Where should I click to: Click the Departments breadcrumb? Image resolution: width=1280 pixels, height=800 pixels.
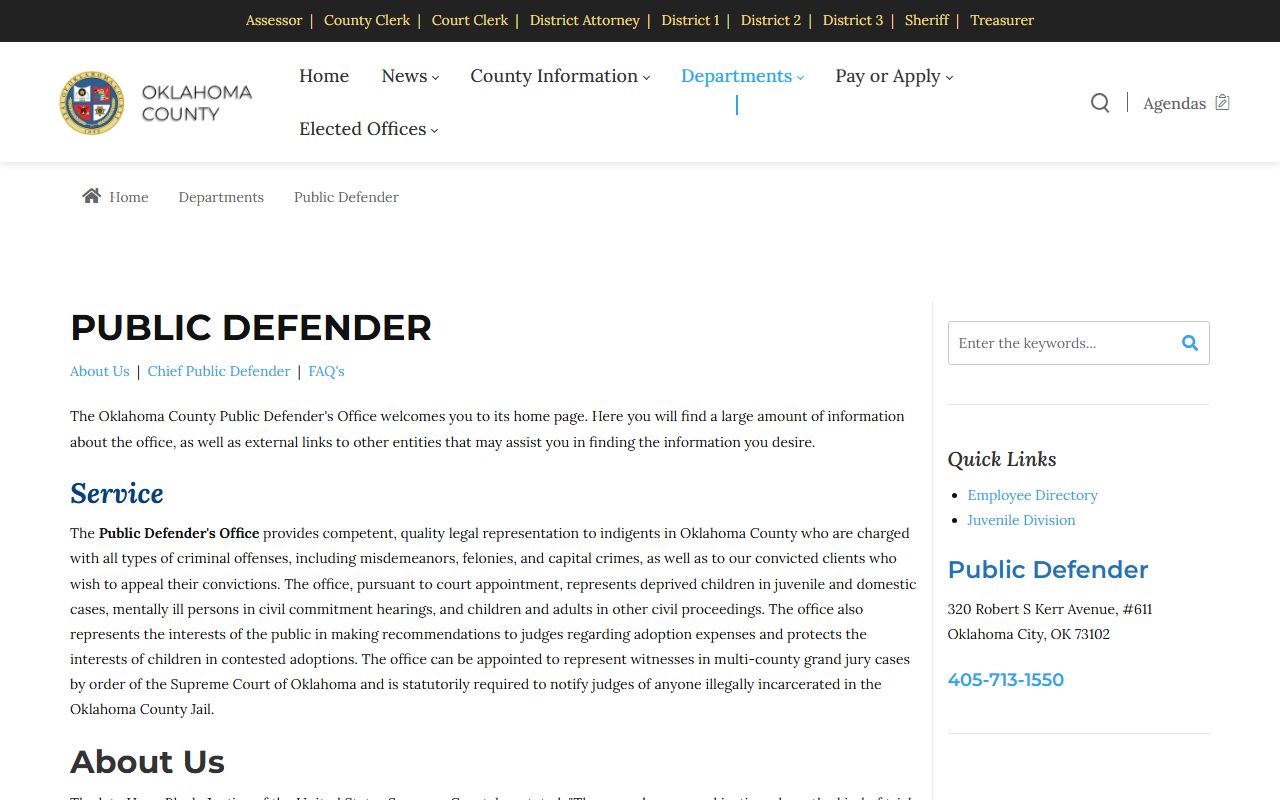point(221,197)
